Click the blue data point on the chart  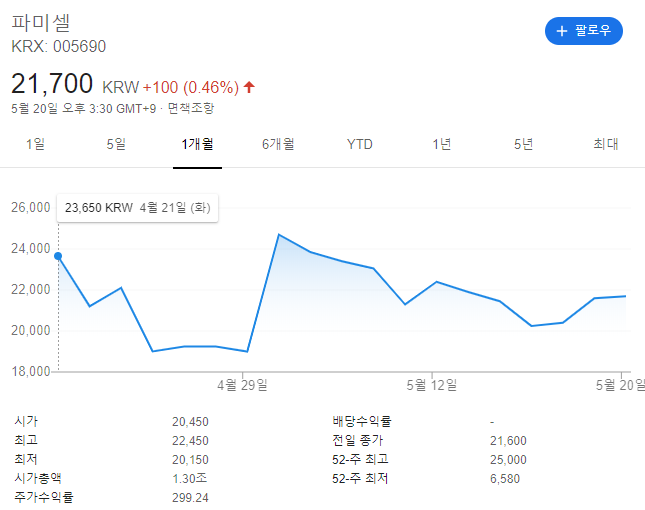[58, 256]
